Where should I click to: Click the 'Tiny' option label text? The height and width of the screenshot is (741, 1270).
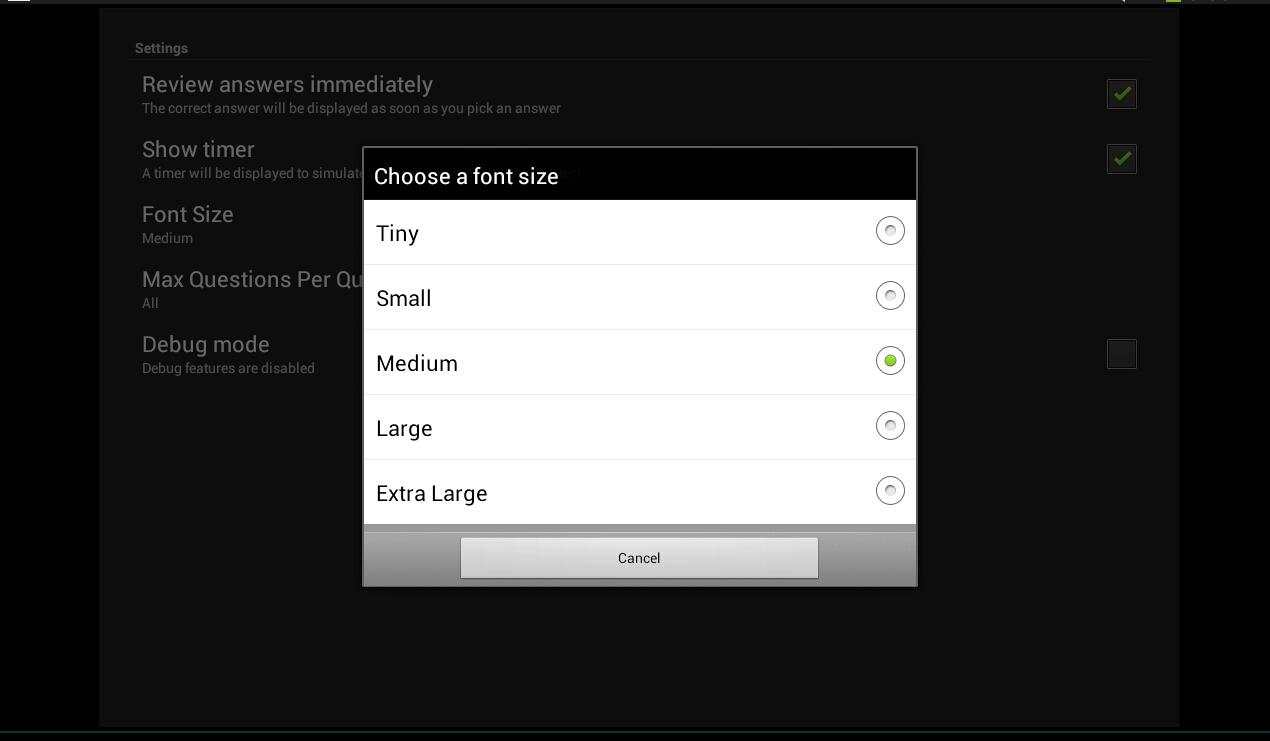(x=397, y=234)
